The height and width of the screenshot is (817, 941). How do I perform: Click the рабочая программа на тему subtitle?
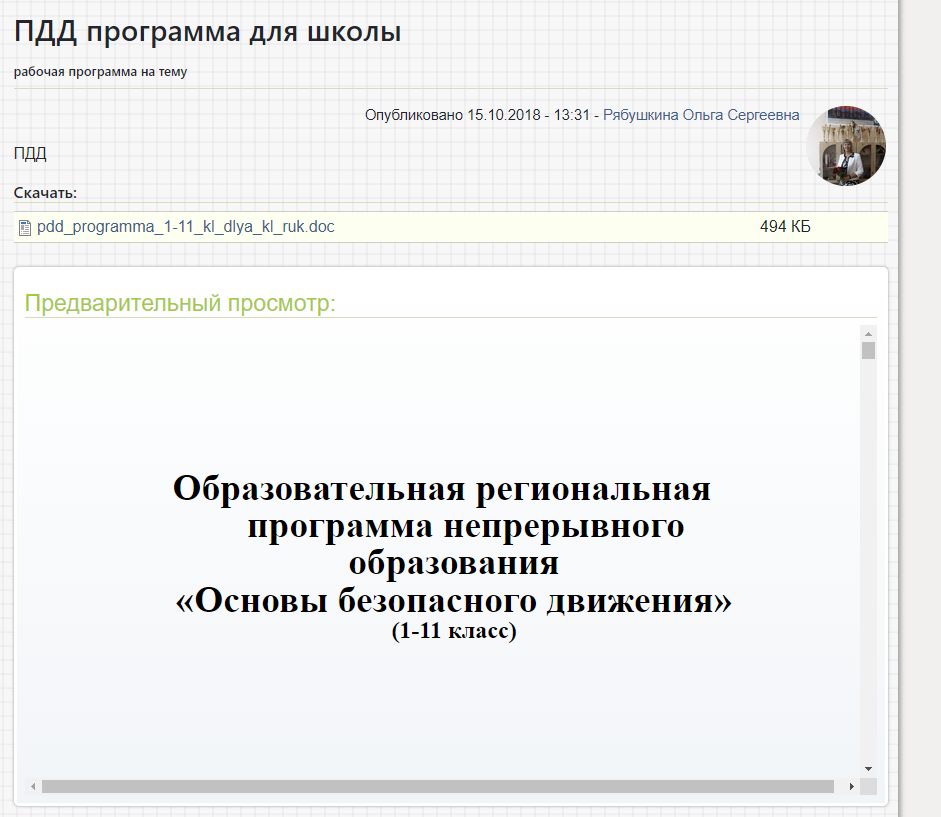(x=100, y=71)
